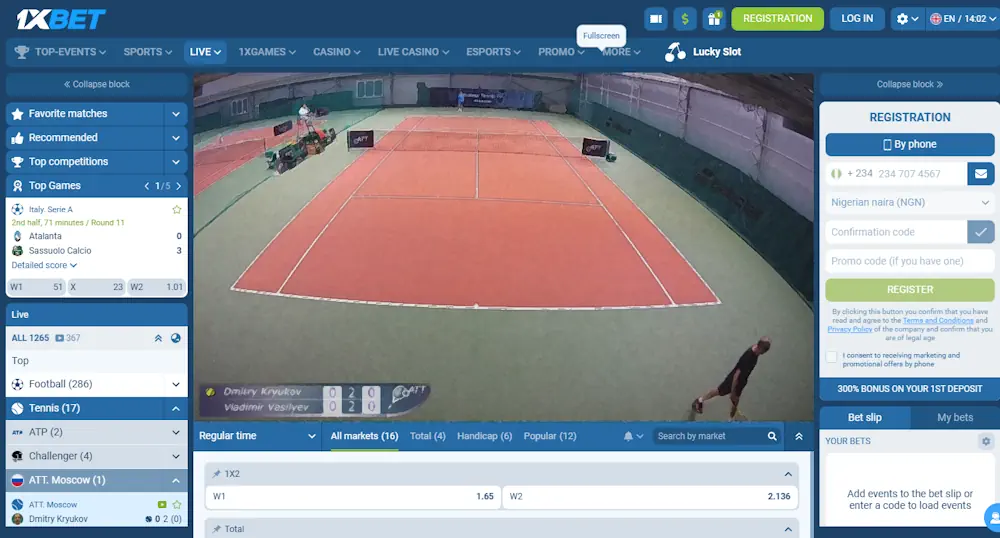This screenshot has height=538, width=1000.
Task: Open the LIVE menu
Action: pos(205,52)
